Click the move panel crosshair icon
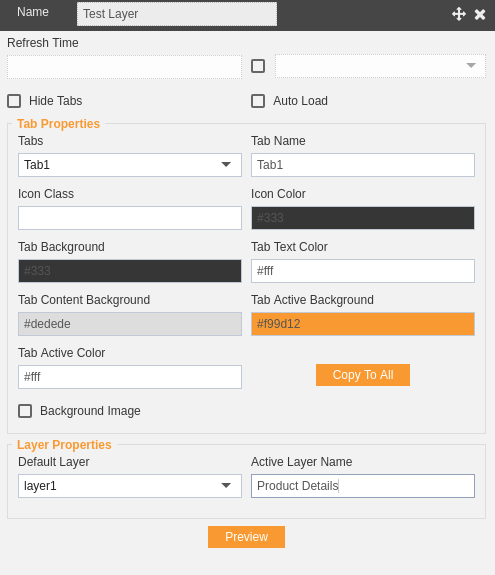Image resolution: width=495 pixels, height=575 pixels. (459, 14)
